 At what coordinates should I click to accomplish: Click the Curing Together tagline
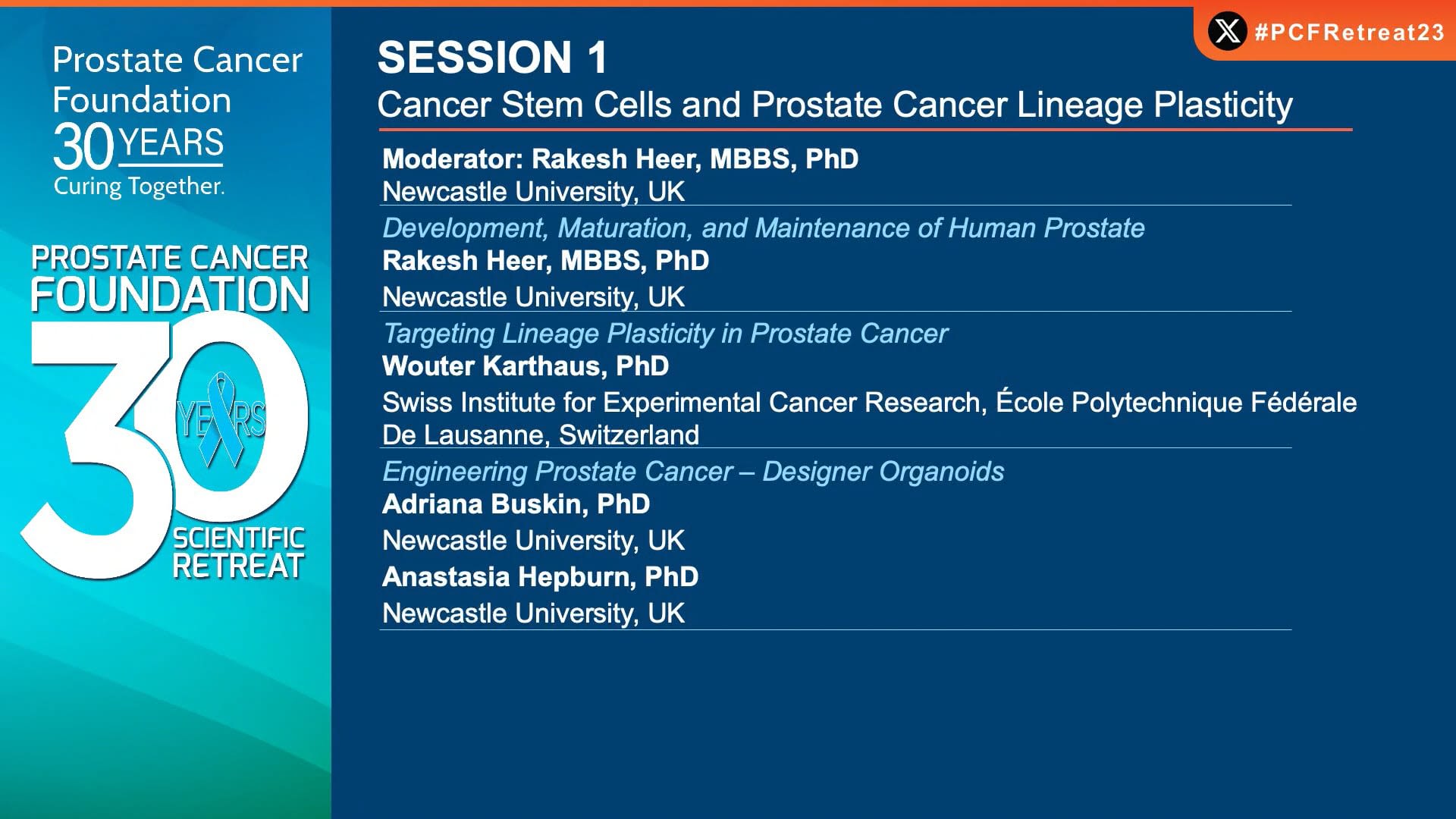coord(139,187)
